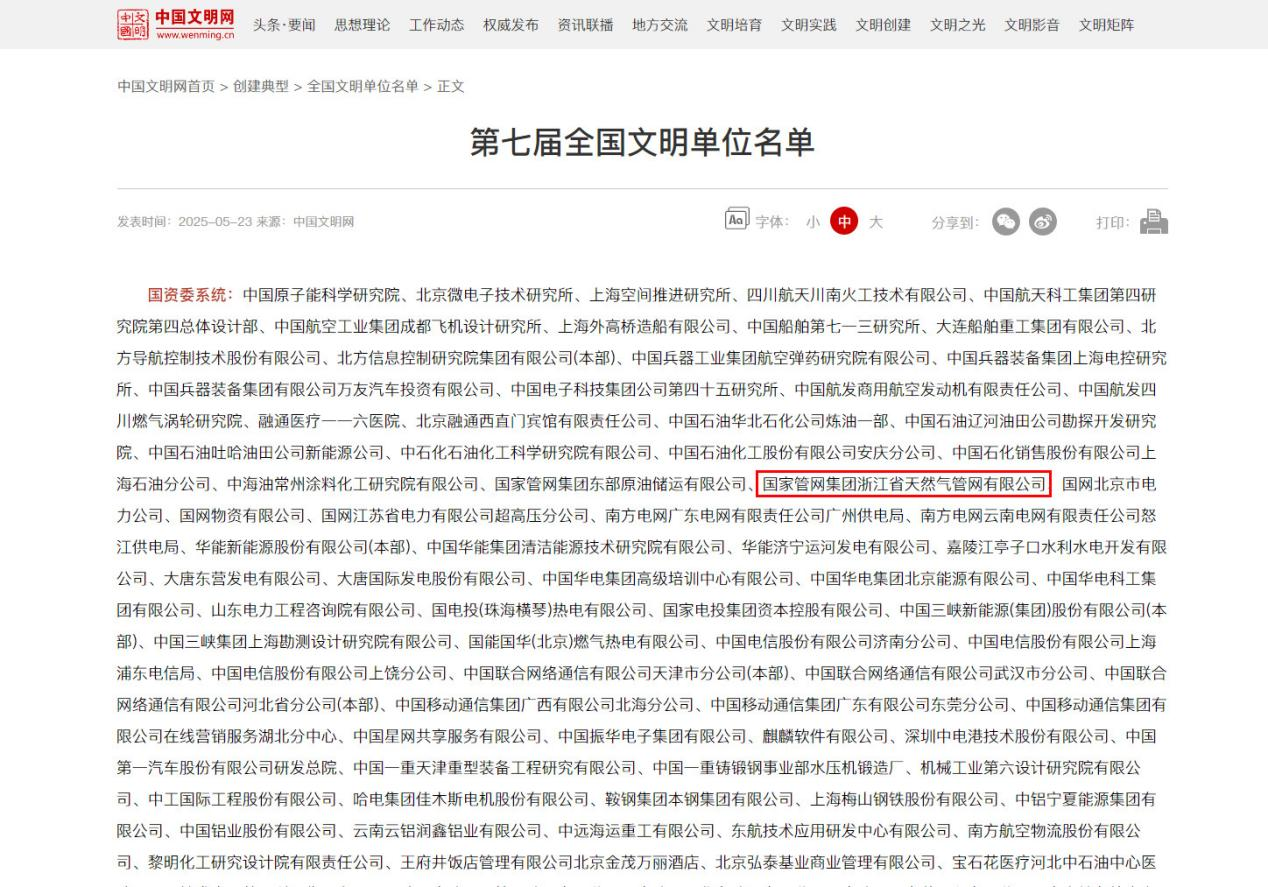Click the text 大连船舶重工集团有限公司
Screen dimensions: 1268x887
(x=1031, y=327)
